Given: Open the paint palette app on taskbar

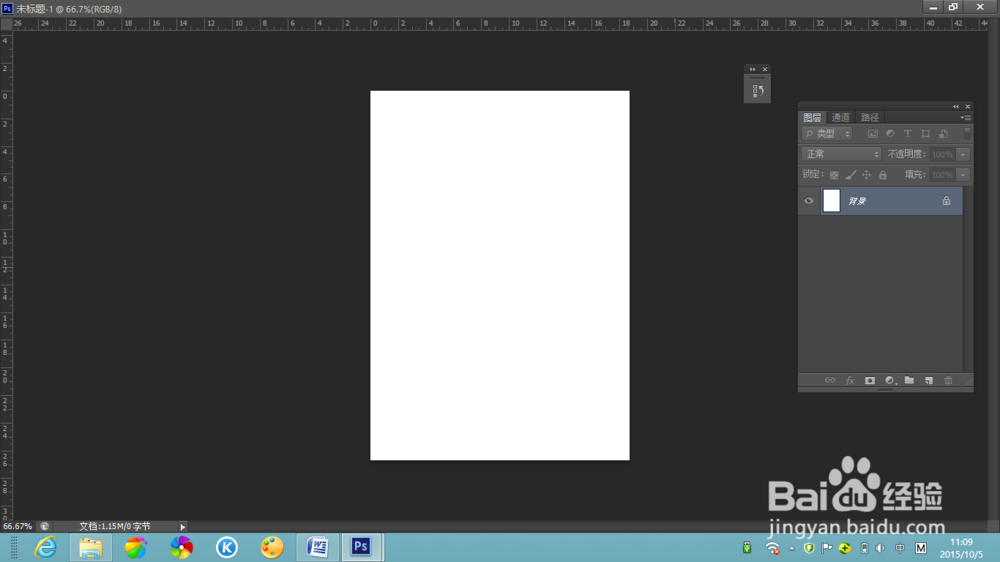Looking at the screenshot, I should click(x=272, y=548).
